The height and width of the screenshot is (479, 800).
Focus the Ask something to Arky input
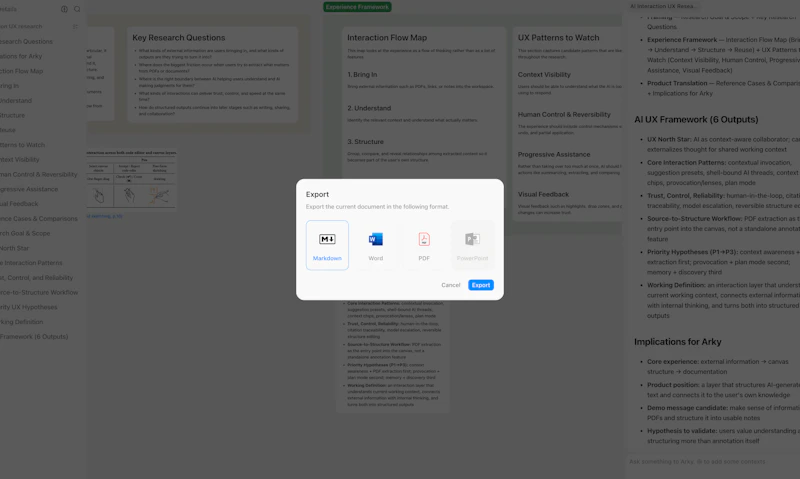click(712, 462)
